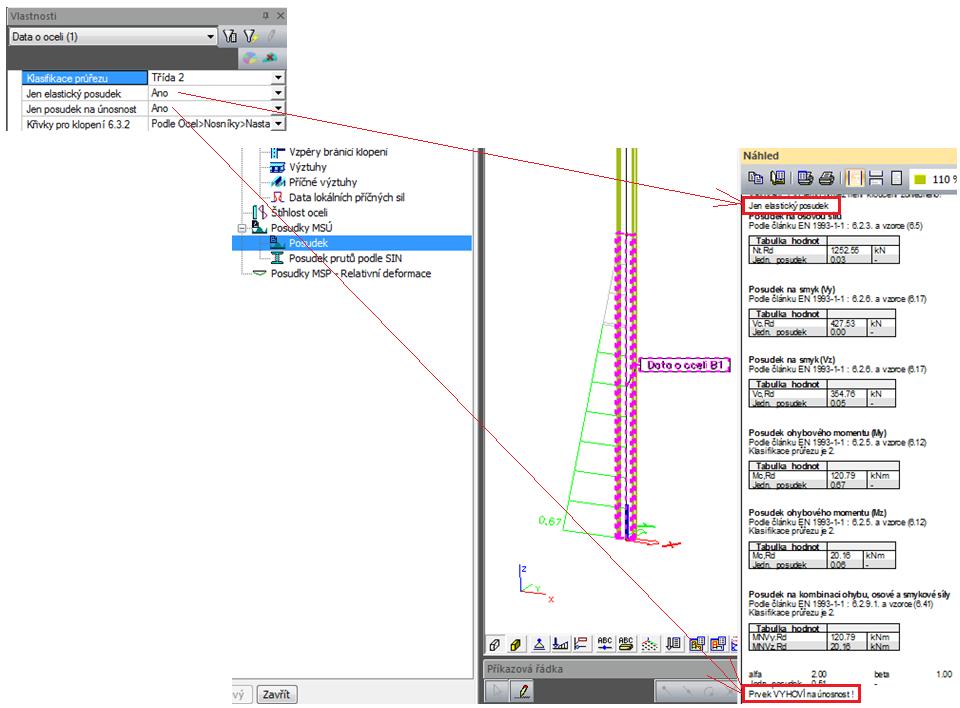The width and height of the screenshot is (960, 708).
Task: Click the 110 % zoom value in Náhled
Action: point(944,179)
